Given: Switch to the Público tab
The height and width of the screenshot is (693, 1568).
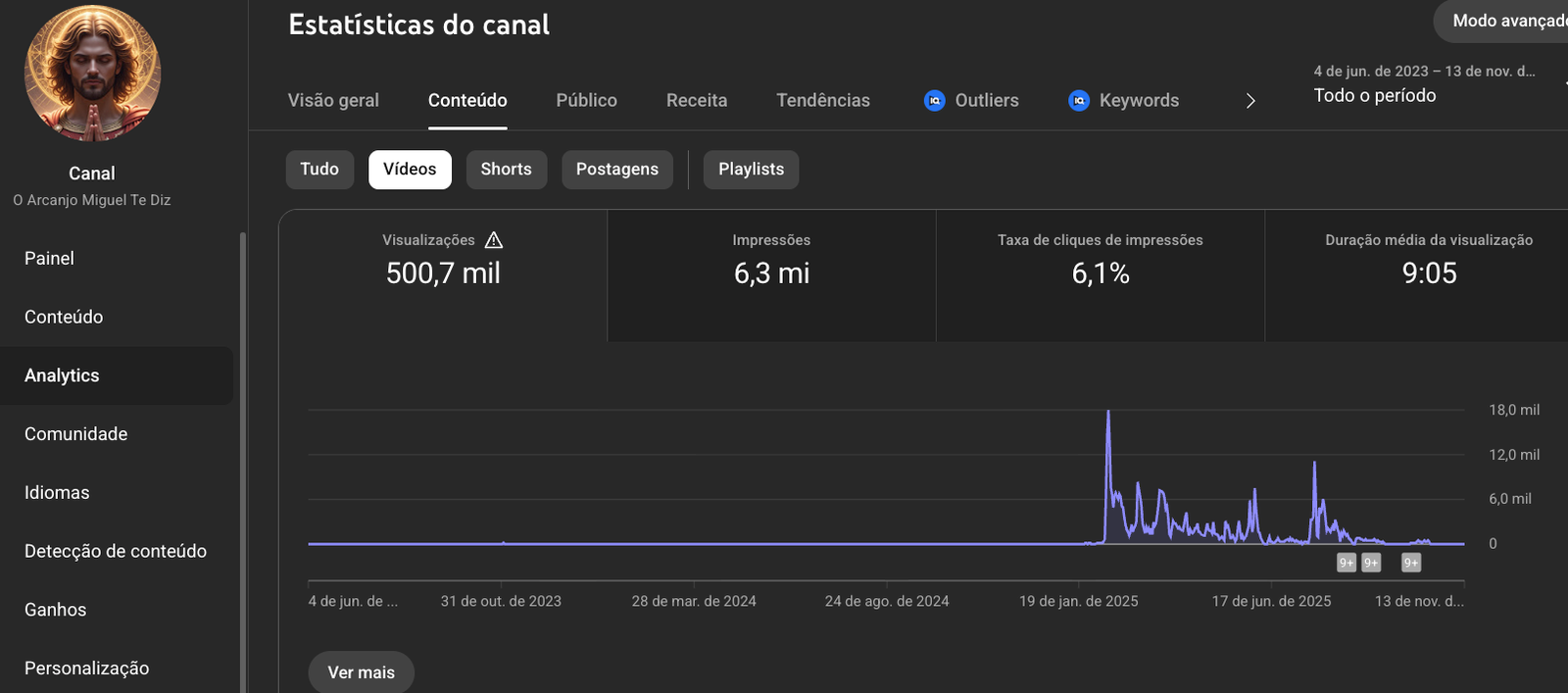Looking at the screenshot, I should 586,100.
